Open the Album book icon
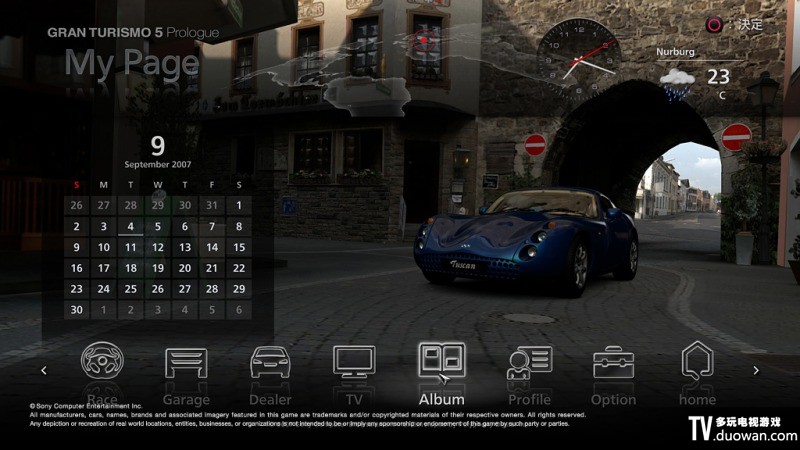This screenshot has width=800, height=450. [x=442, y=360]
